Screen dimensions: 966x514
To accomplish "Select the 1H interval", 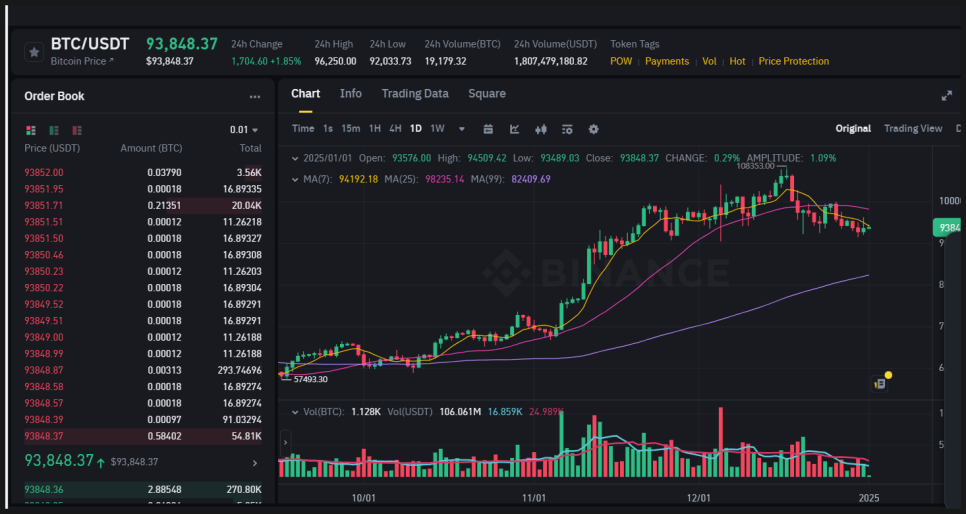I will point(375,128).
